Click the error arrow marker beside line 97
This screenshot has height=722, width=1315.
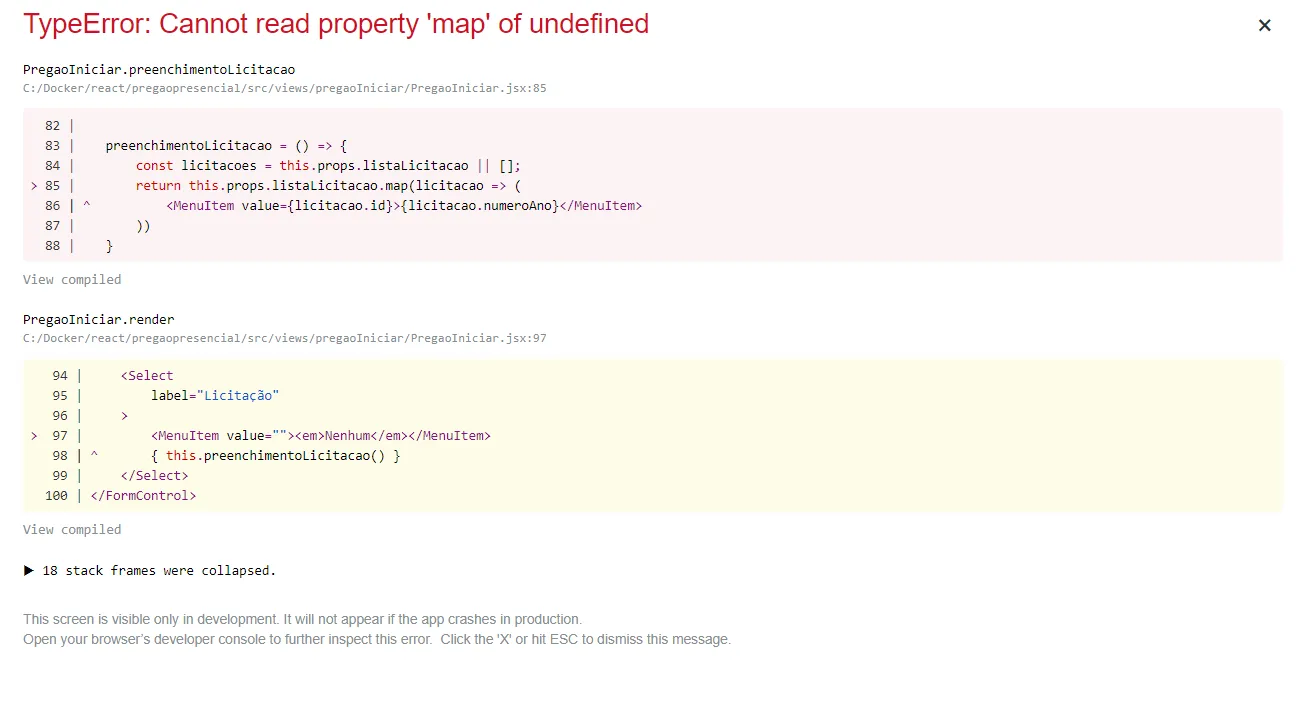coord(35,436)
